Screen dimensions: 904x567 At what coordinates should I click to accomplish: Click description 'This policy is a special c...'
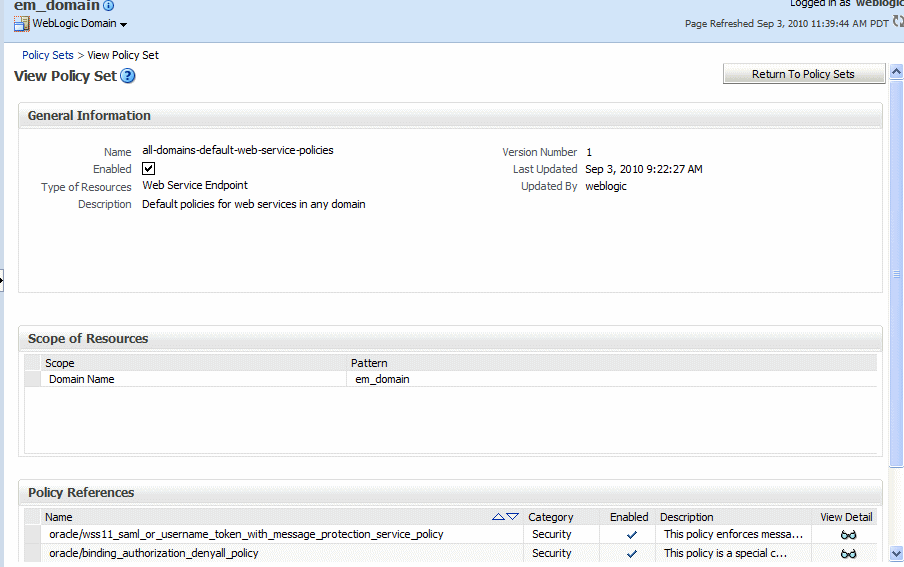point(725,553)
